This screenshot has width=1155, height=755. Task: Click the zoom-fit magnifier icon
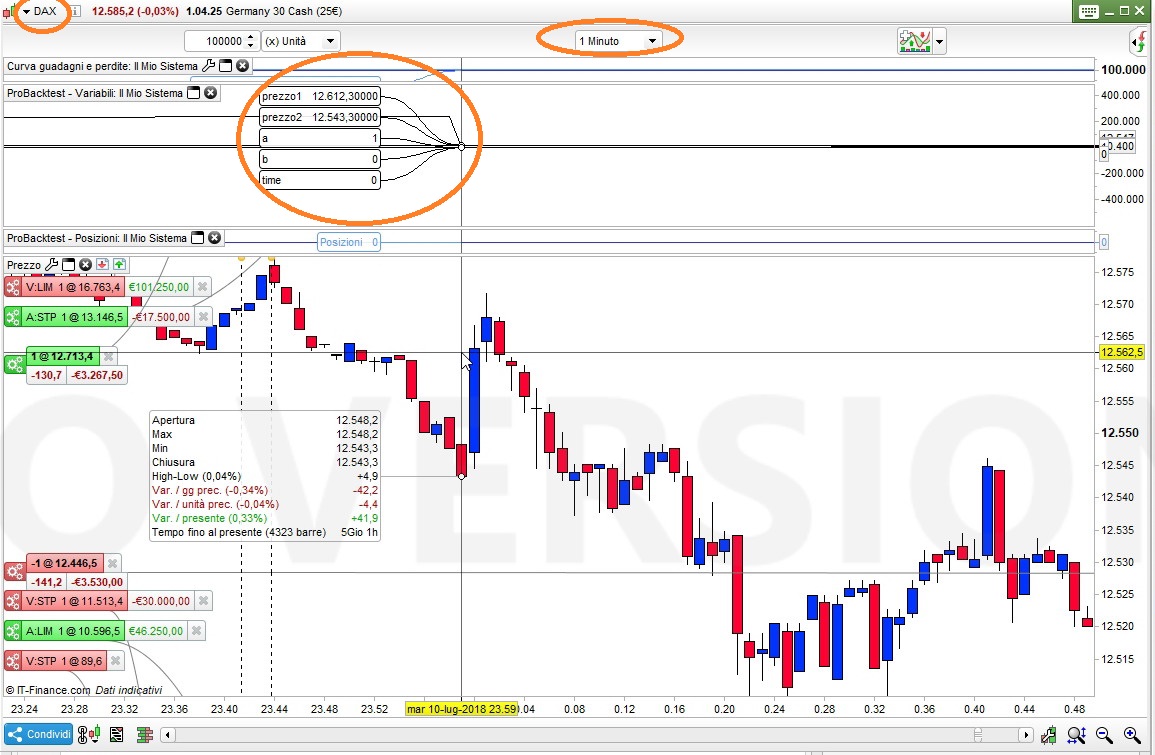1076,734
